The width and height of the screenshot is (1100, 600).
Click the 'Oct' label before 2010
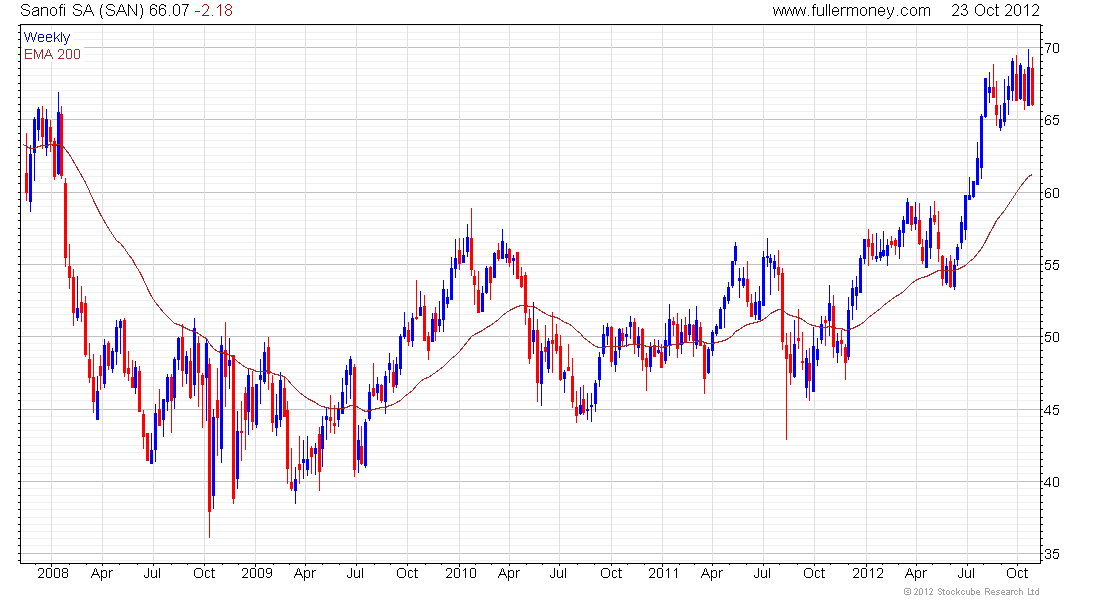pos(407,573)
